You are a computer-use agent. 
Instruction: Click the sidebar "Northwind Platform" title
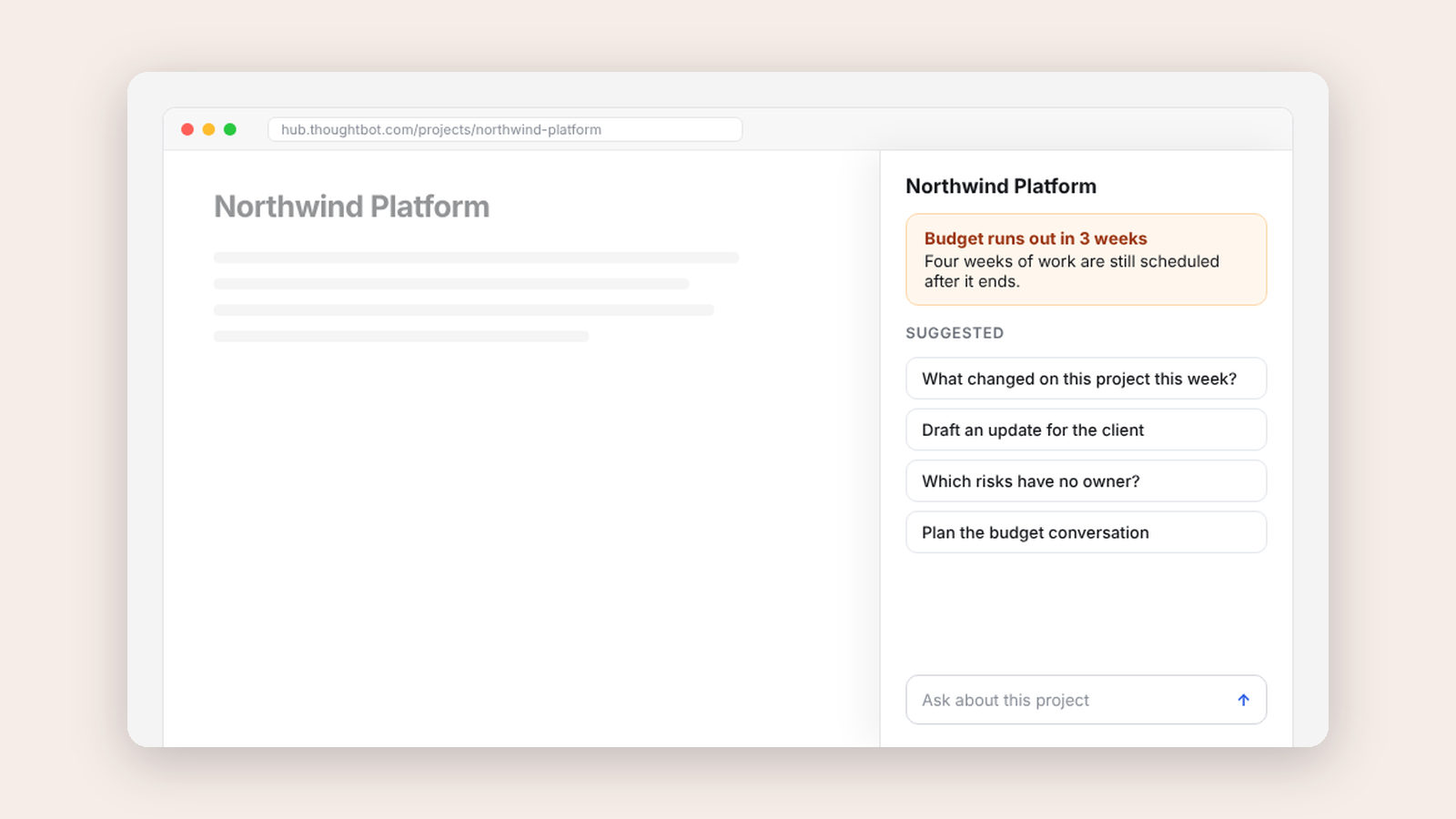[x=1001, y=187]
